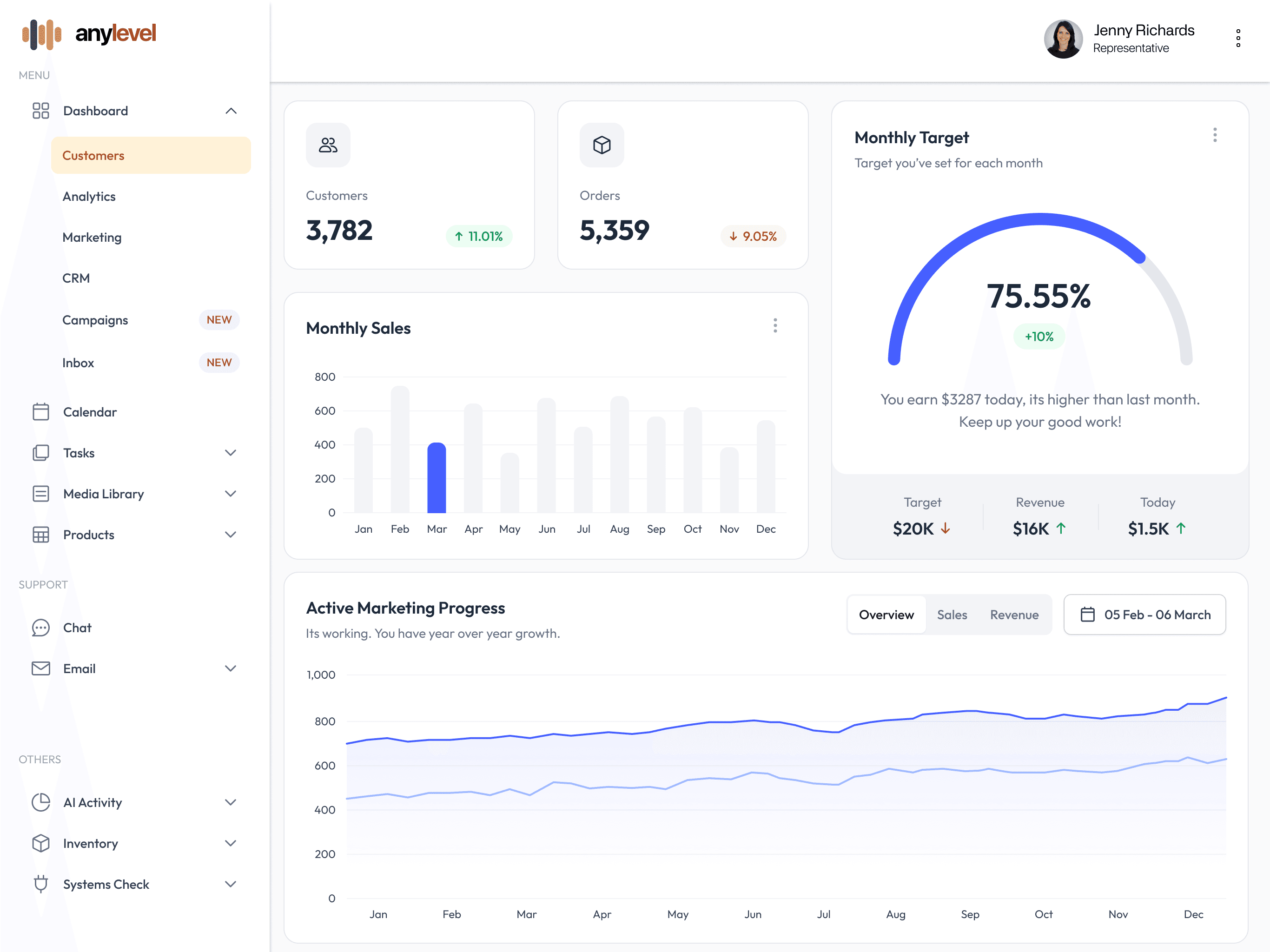This screenshot has width=1270, height=952.
Task: Expand the Tasks submenu
Action: coord(230,452)
